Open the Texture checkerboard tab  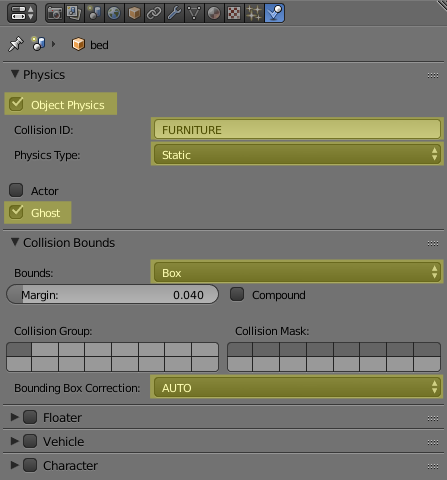point(234,13)
